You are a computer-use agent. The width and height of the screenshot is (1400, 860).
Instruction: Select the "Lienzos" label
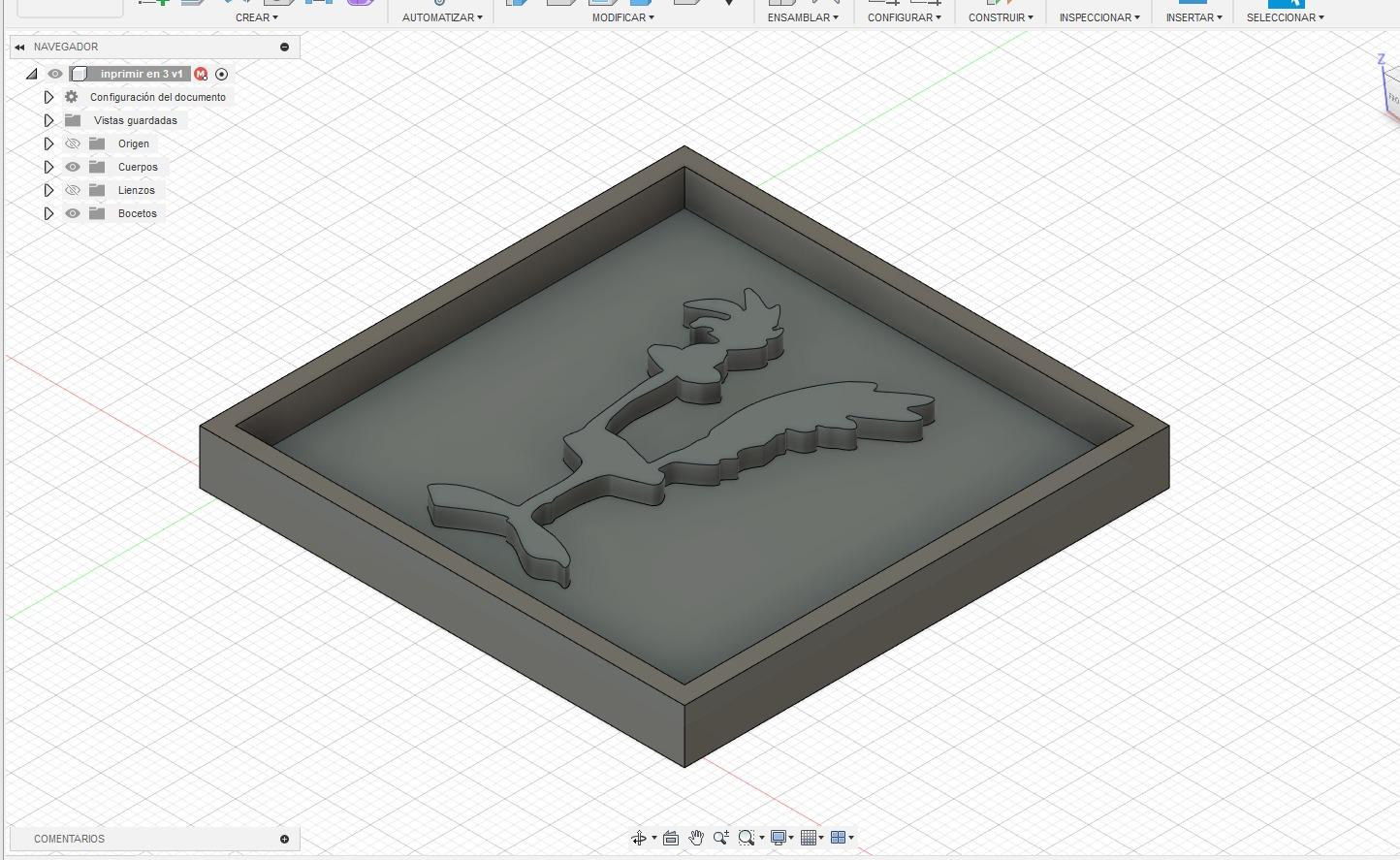click(x=137, y=190)
